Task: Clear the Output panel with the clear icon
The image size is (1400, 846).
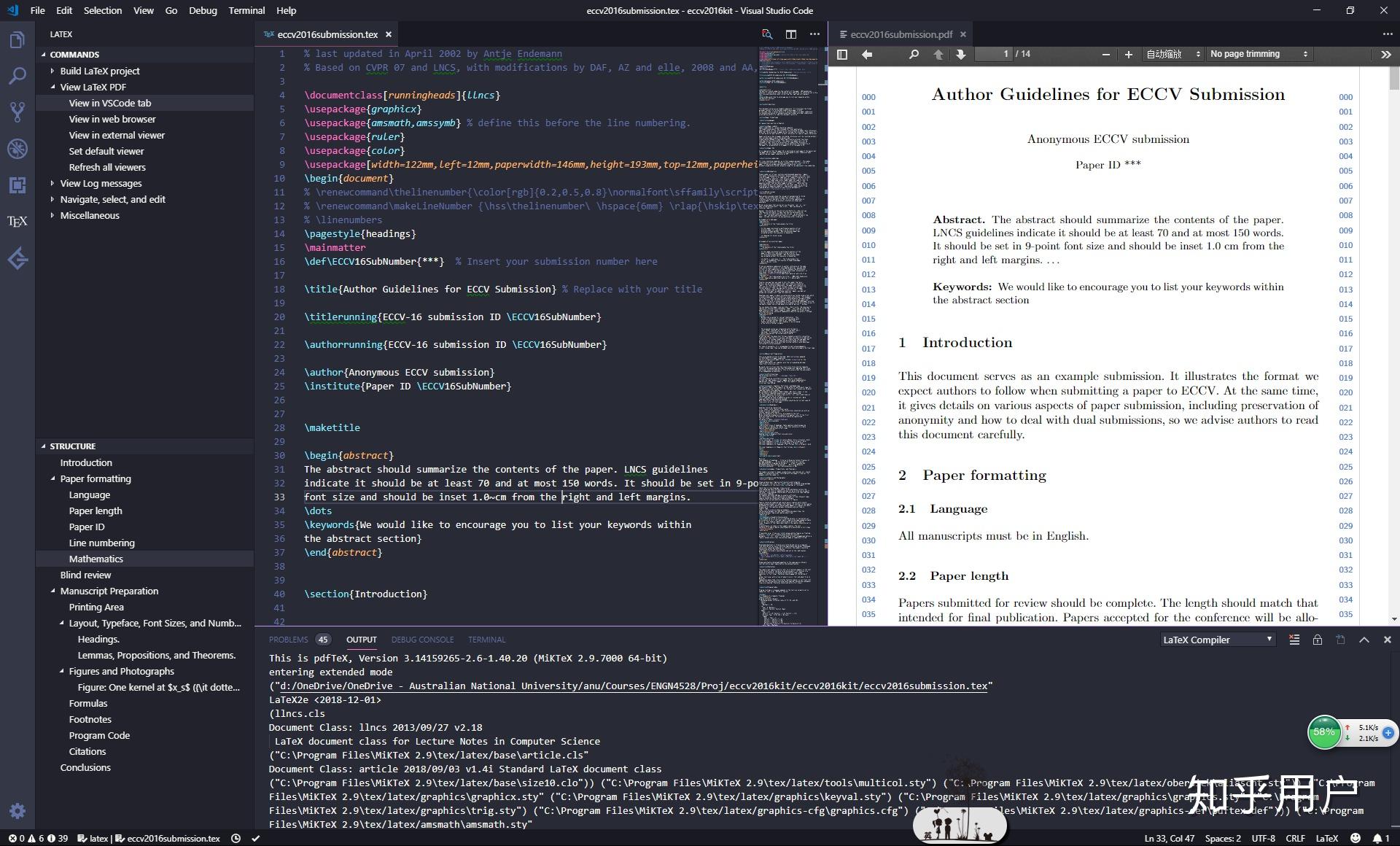Action: [x=1294, y=640]
